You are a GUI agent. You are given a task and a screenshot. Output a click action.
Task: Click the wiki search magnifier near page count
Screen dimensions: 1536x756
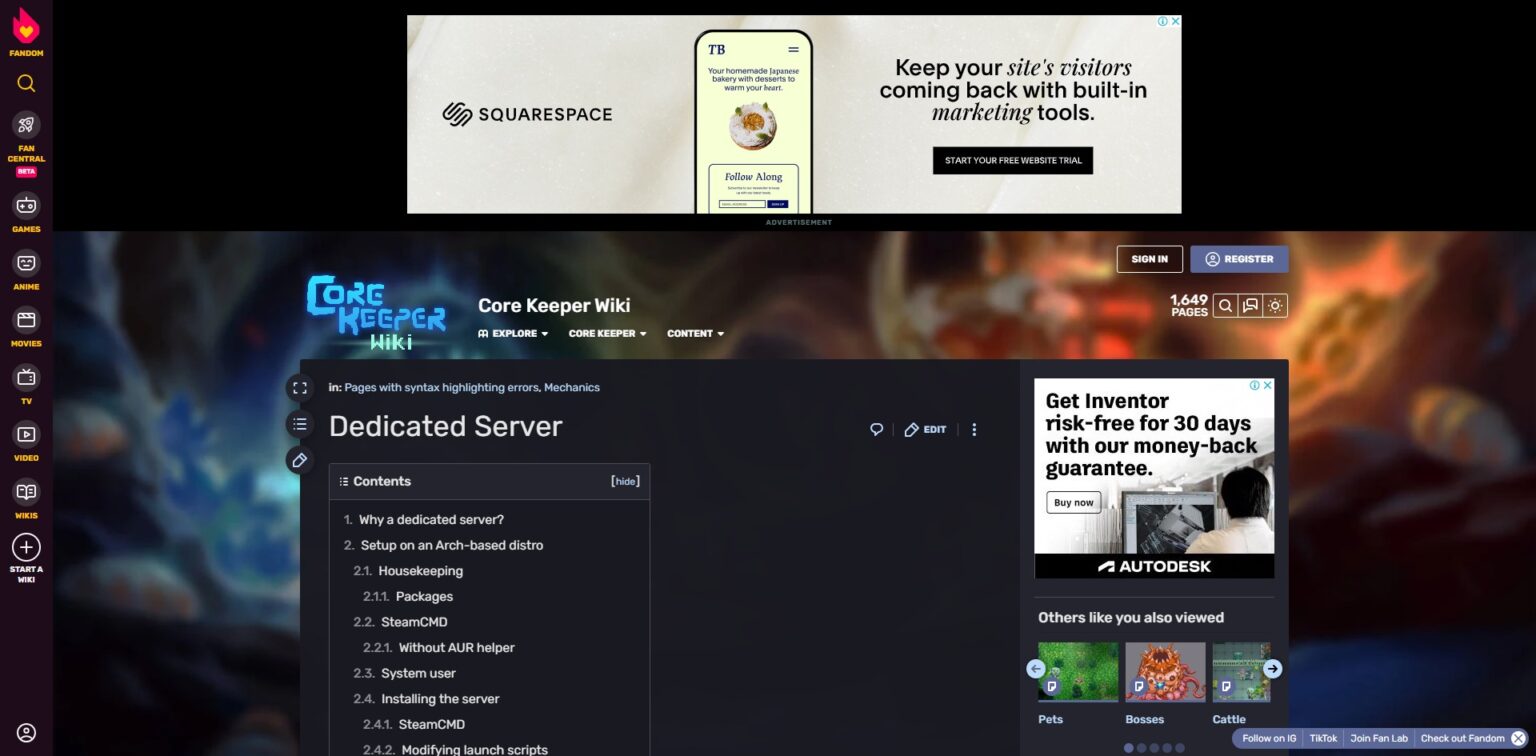click(1225, 306)
